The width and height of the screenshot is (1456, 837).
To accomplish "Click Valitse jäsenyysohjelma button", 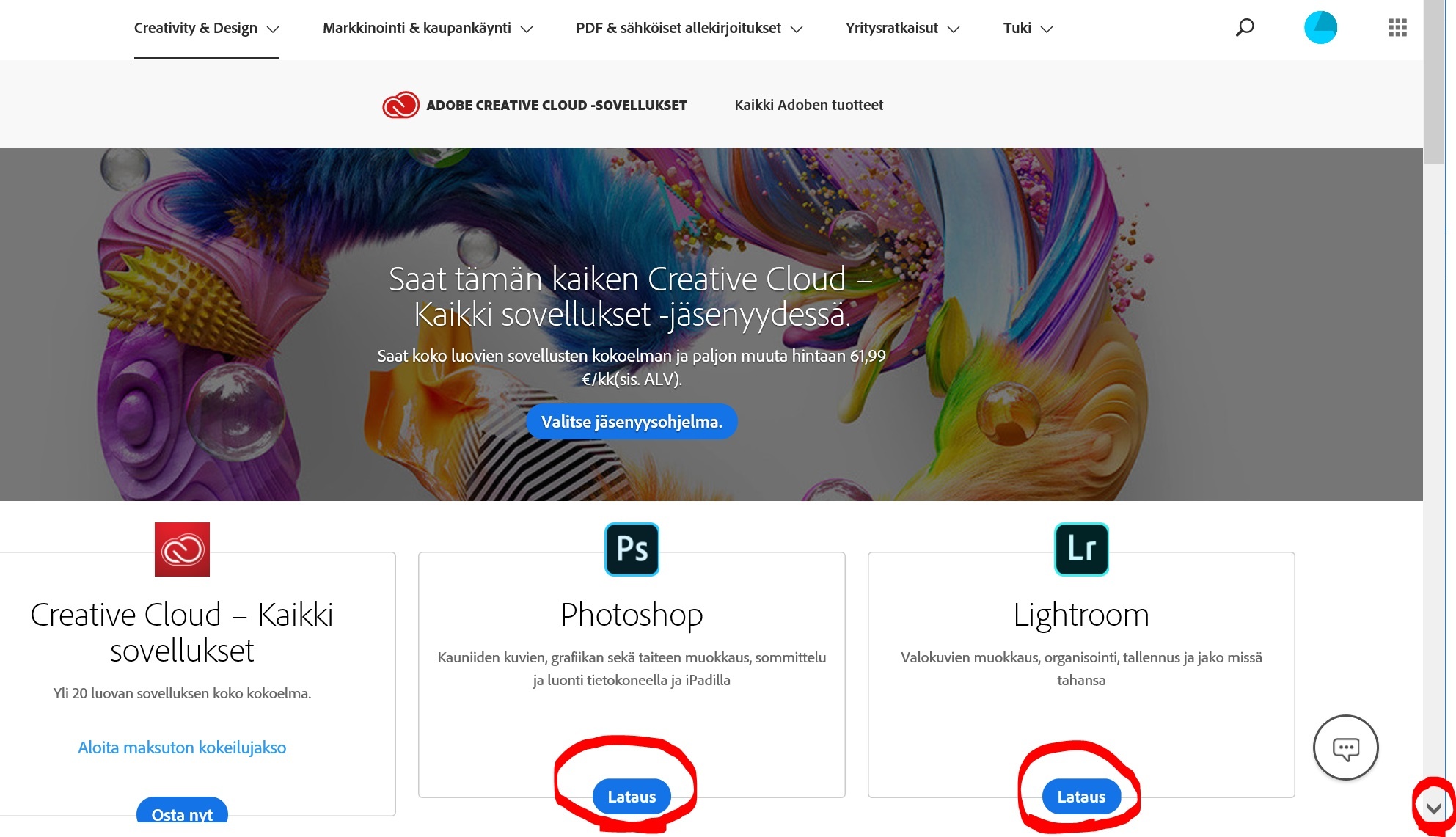I will coord(632,422).
